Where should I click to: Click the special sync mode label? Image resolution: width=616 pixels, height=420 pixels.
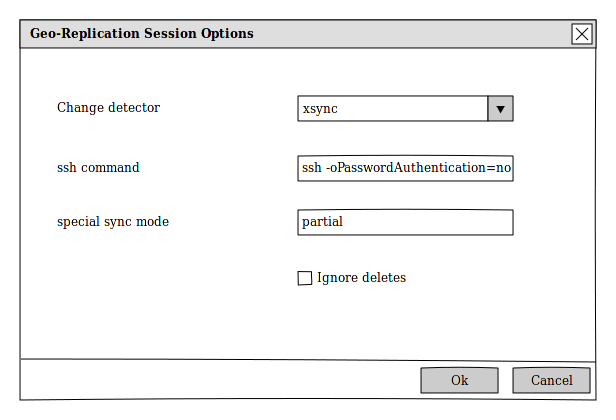(x=113, y=222)
